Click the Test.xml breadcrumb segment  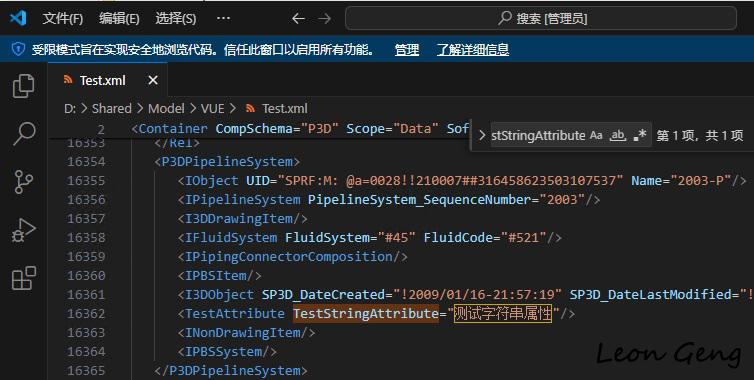[285, 109]
